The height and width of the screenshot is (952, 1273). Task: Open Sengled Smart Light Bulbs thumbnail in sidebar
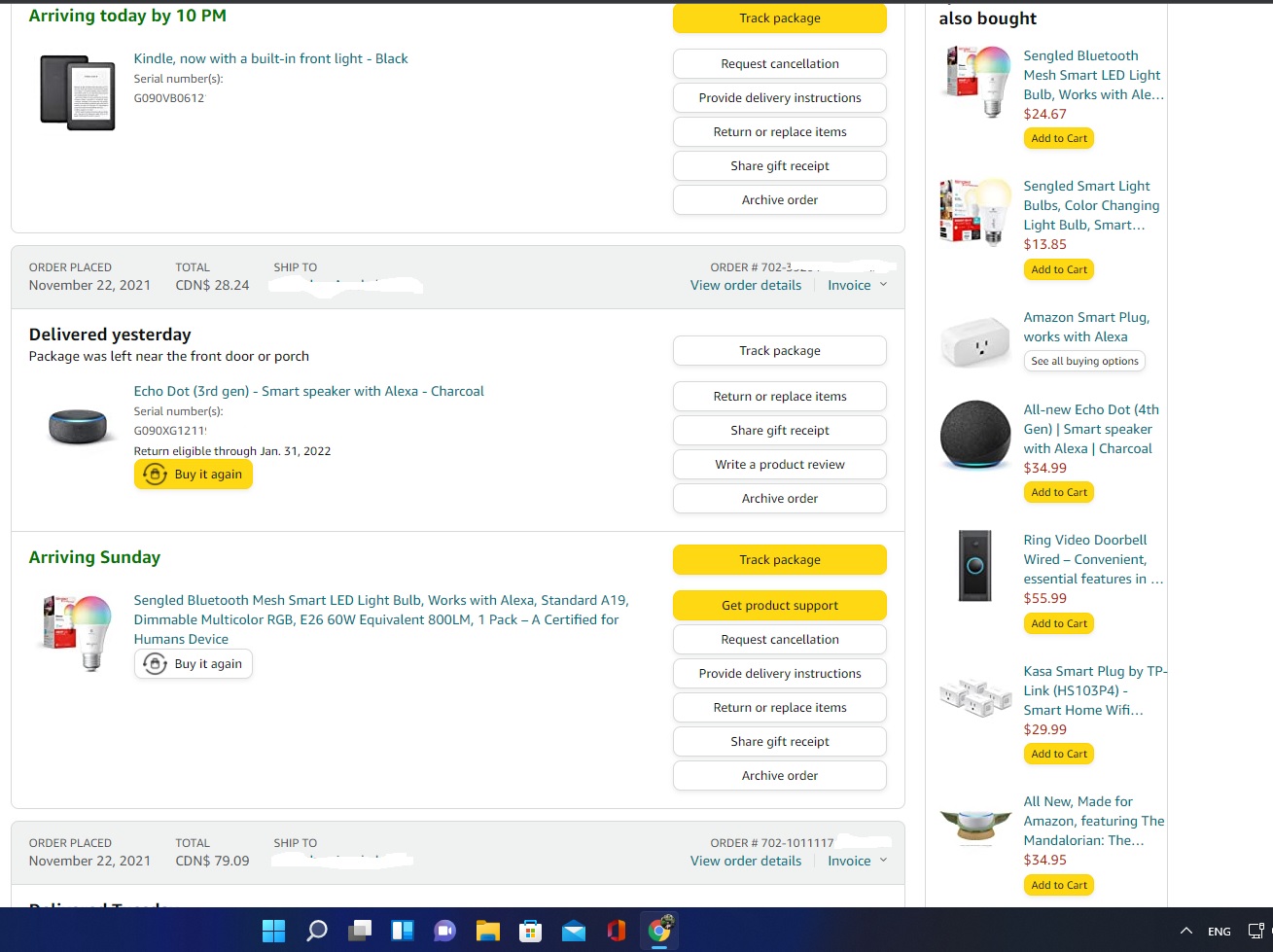tap(975, 211)
